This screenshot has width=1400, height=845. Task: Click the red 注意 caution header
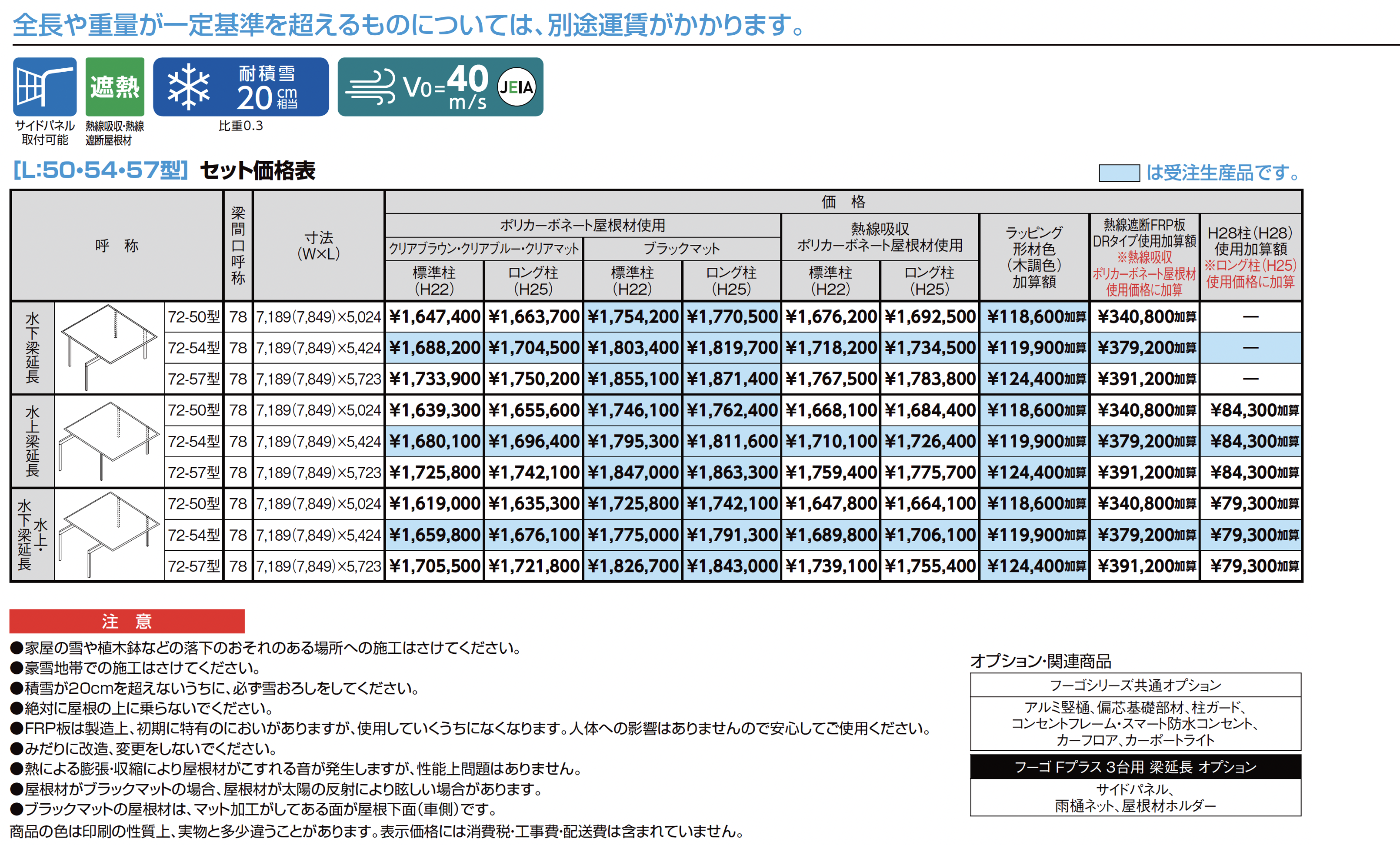coord(127,621)
